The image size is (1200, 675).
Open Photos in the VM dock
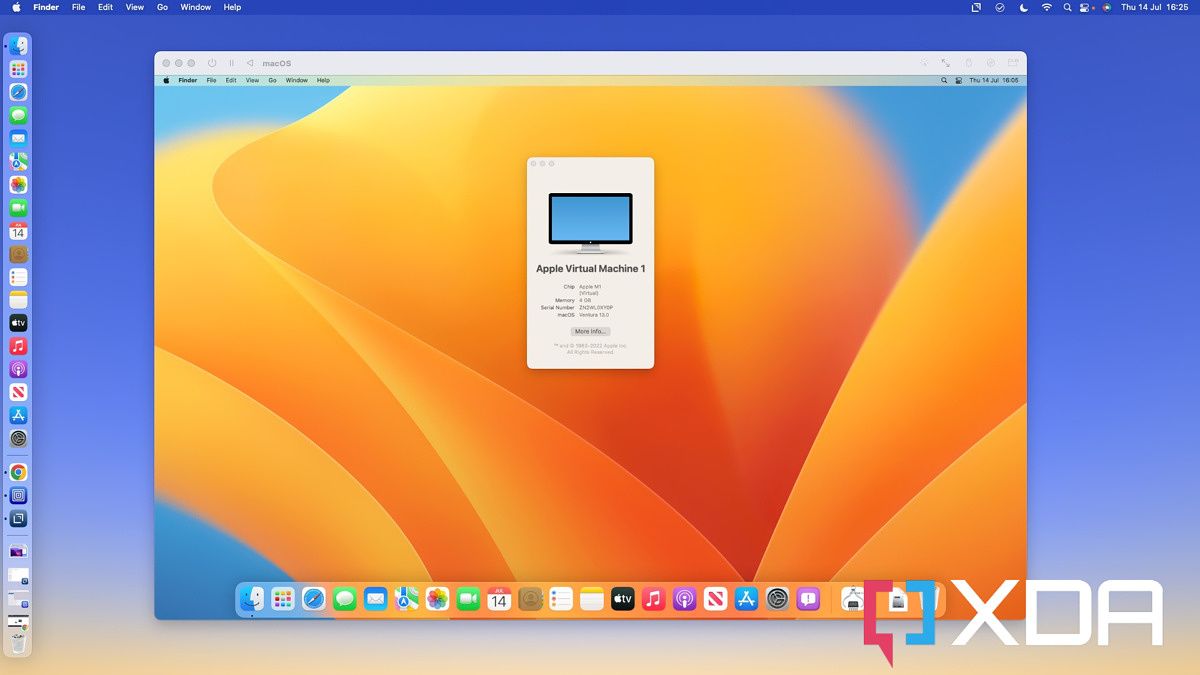(x=437, y=599)
